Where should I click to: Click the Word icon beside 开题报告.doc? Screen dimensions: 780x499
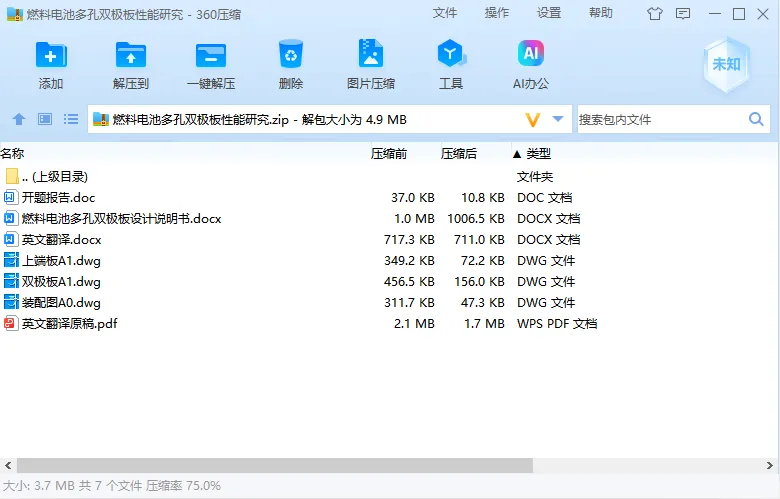coord(9,198)
